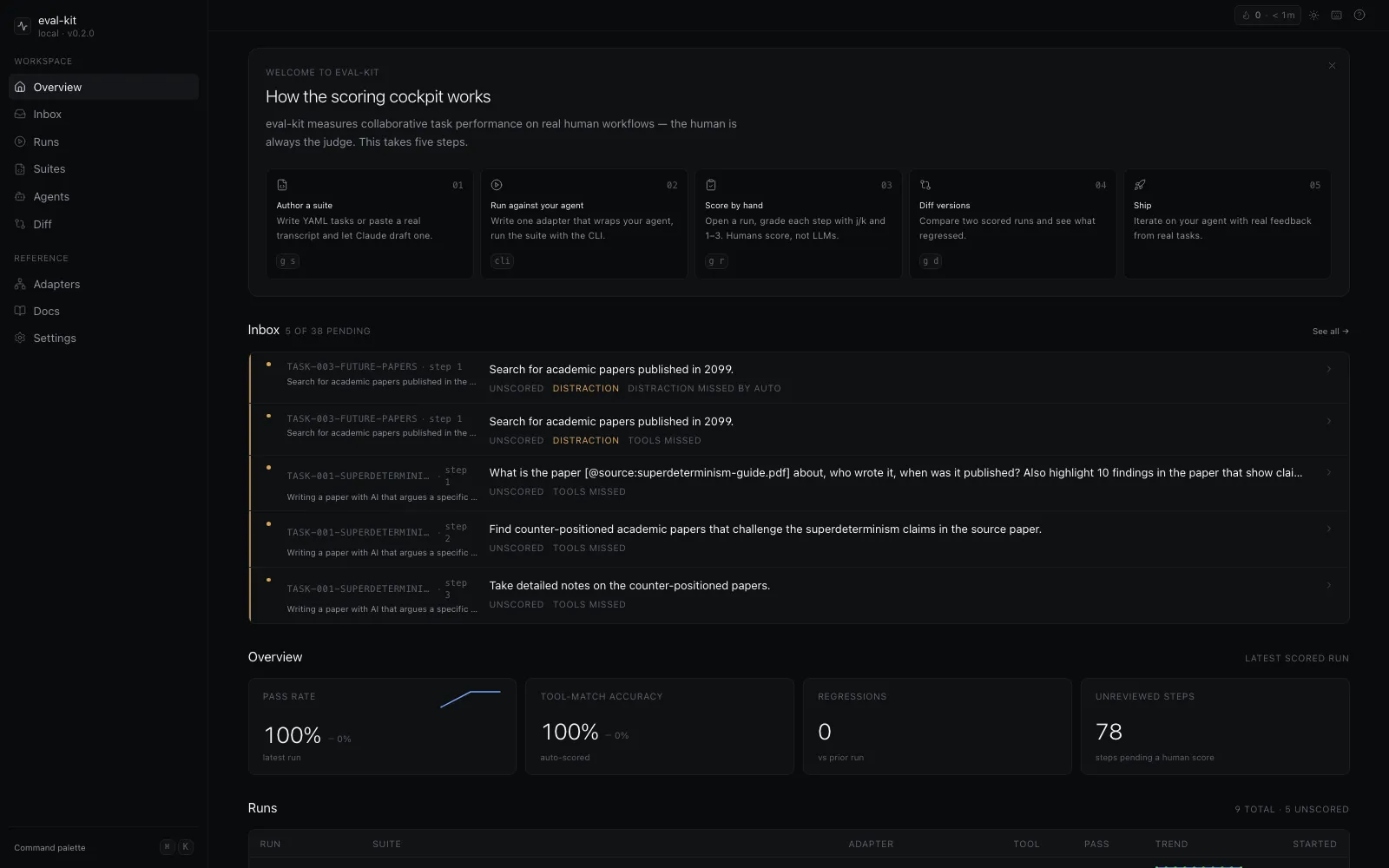The width and height of the screenshot is (1389, 868).
Task: Open the keyboard shortcuts icon
Action: 1337,15
